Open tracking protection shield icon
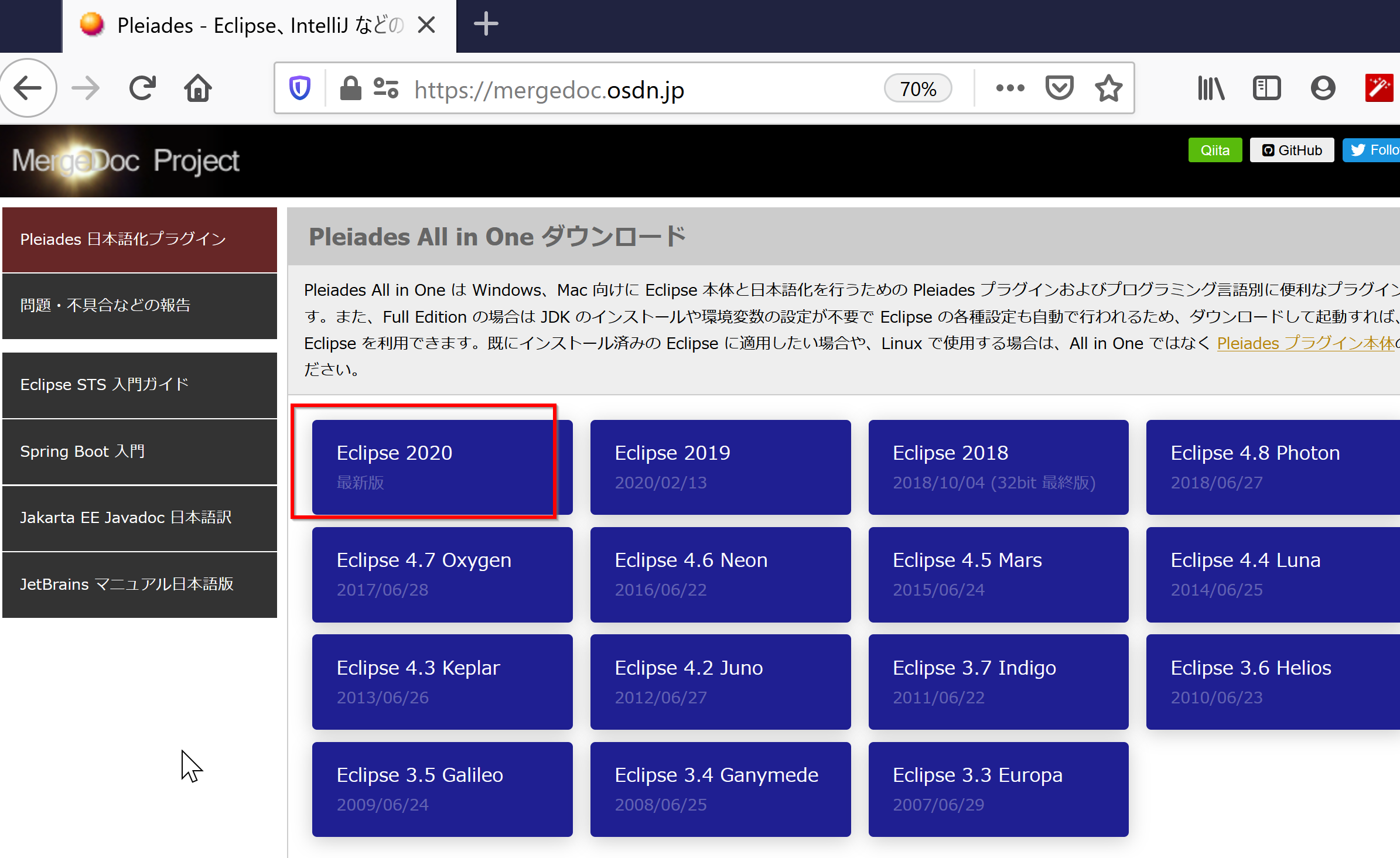Image resolution: width=1400 pixels, height=858 pixels. pyautogui.click(x=300, y=88)
